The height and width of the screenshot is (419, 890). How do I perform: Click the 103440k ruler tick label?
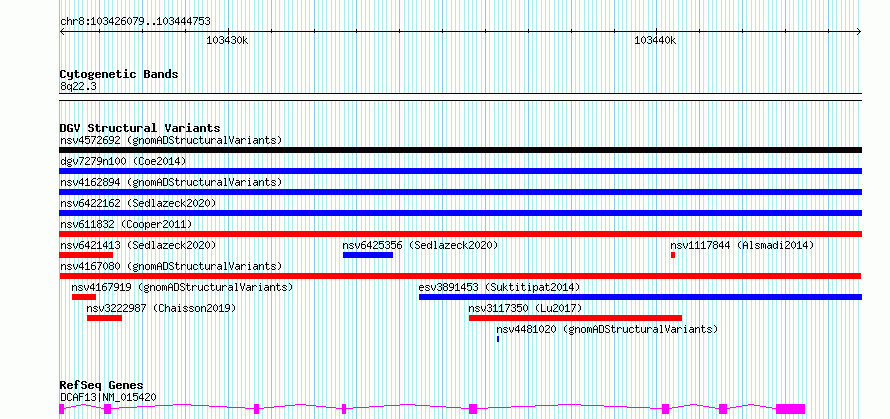click(655, 40)
